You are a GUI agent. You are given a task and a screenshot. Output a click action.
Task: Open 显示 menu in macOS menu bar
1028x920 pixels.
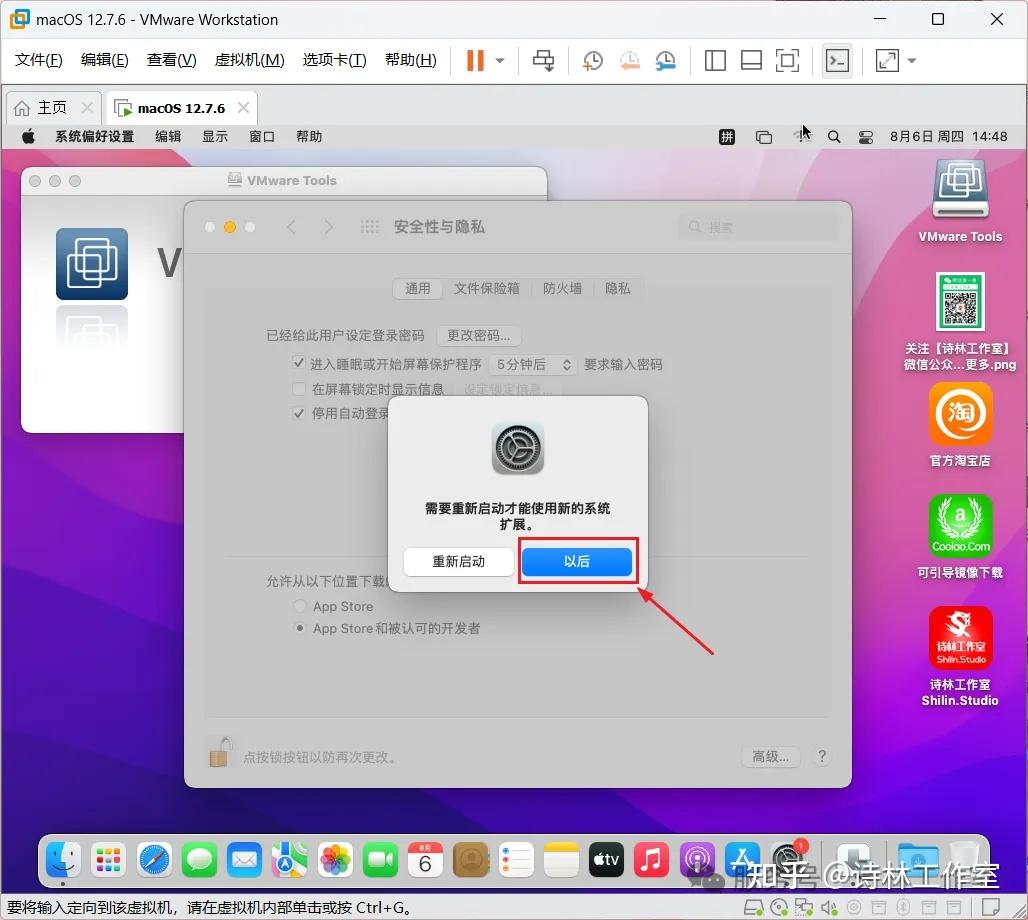[215, 136]
